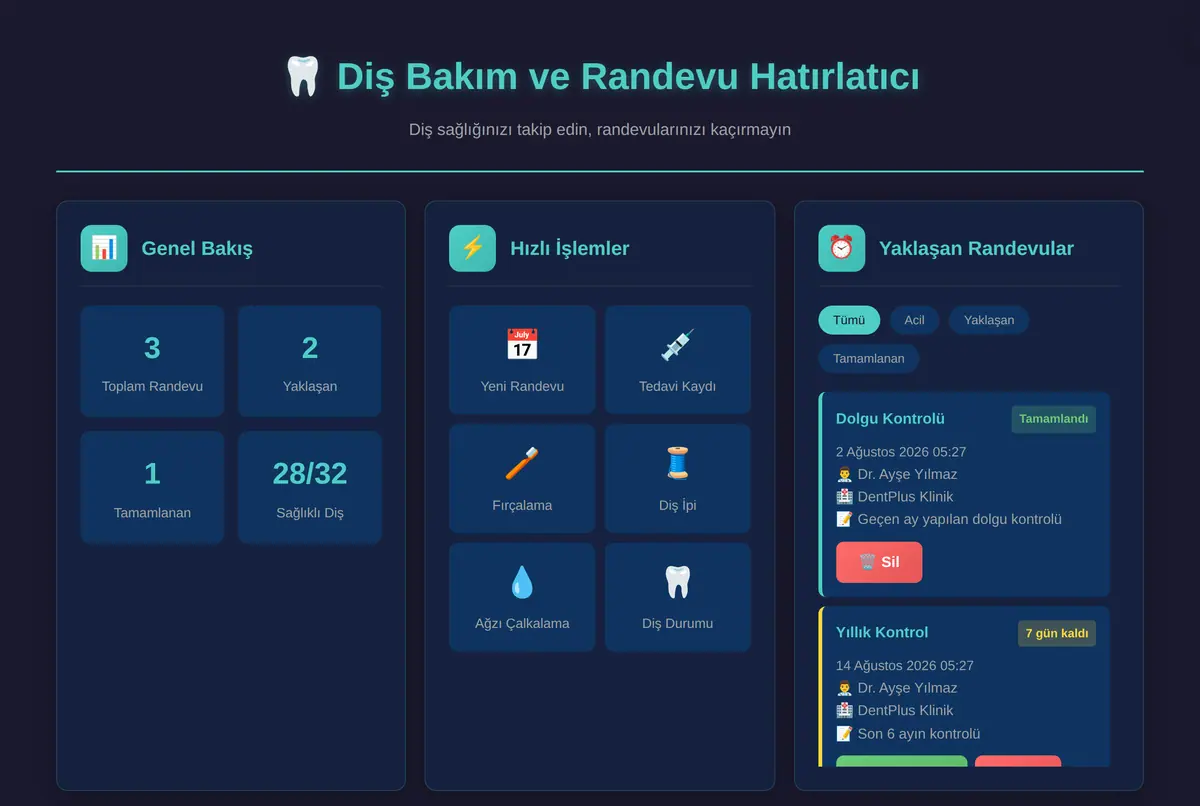Click the Yaklaşan stat card showing 2
1200x806 pixels.
309,361
